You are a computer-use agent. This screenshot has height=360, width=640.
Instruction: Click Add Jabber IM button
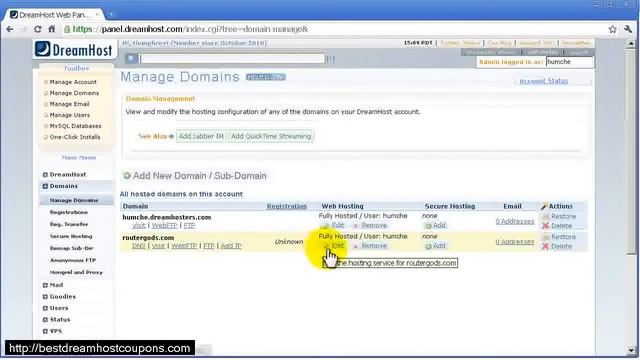click(x=201, y=136)
